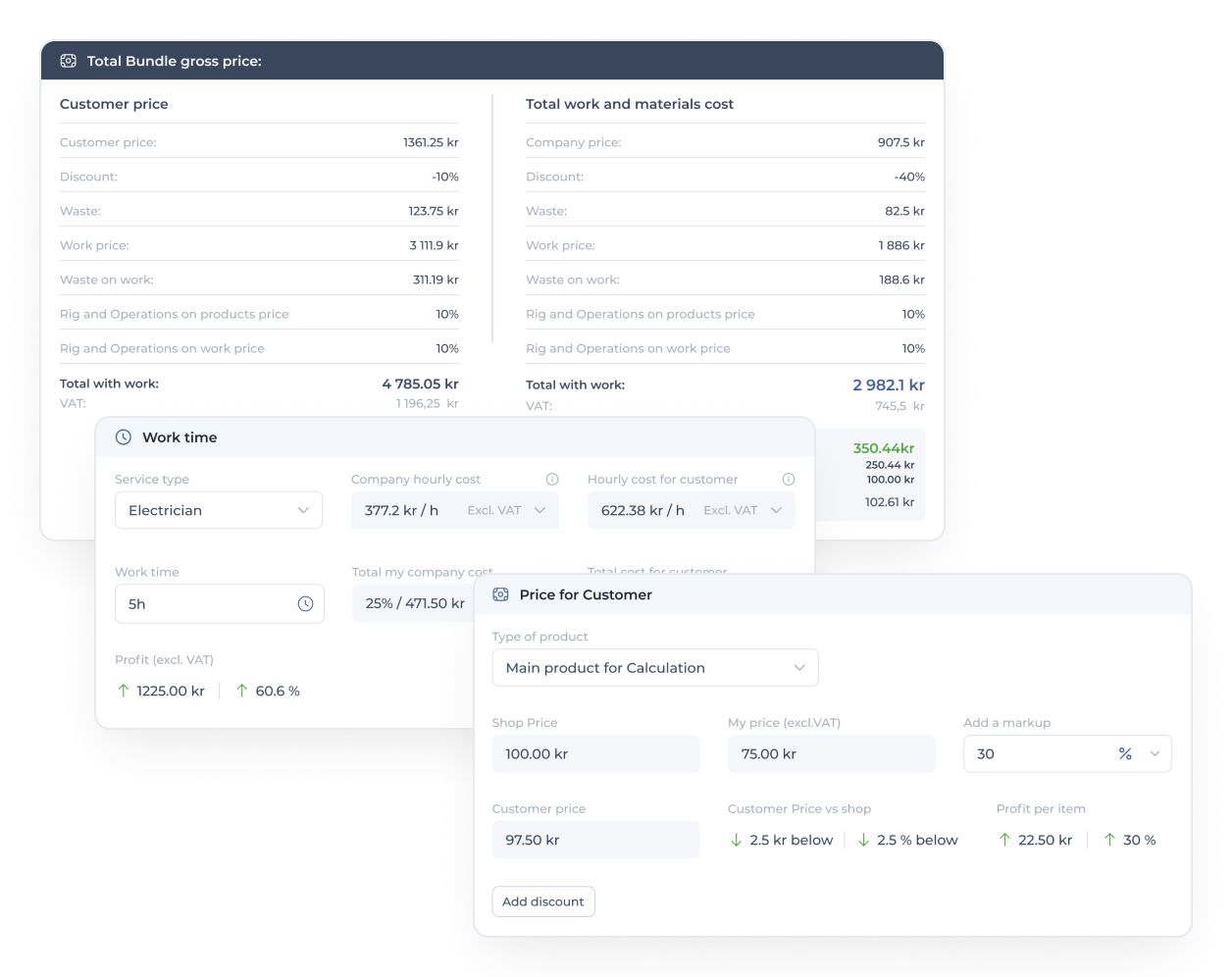Click the -10% discount value
This screenshot has width=1232, height=977.
pyautogui.click(x=445, y=177)
